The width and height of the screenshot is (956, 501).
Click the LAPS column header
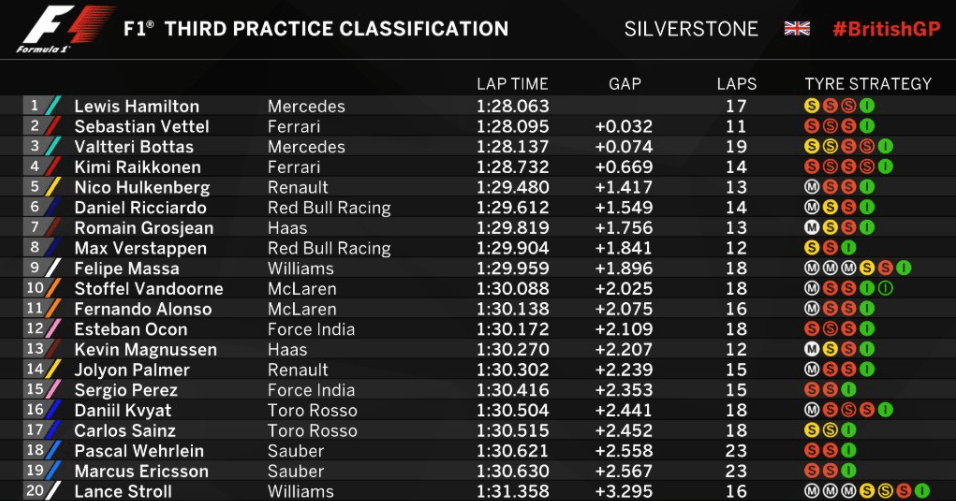[x=737, y=84]
